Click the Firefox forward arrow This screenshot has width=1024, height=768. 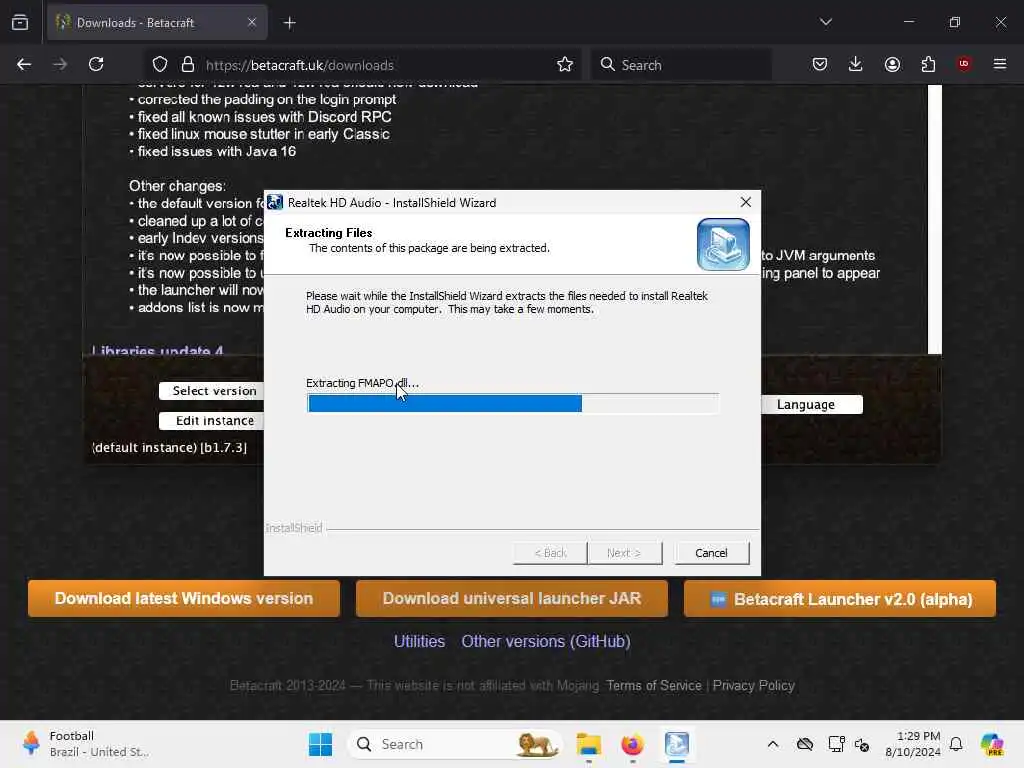pyautogui.click(x=60, y=64)
